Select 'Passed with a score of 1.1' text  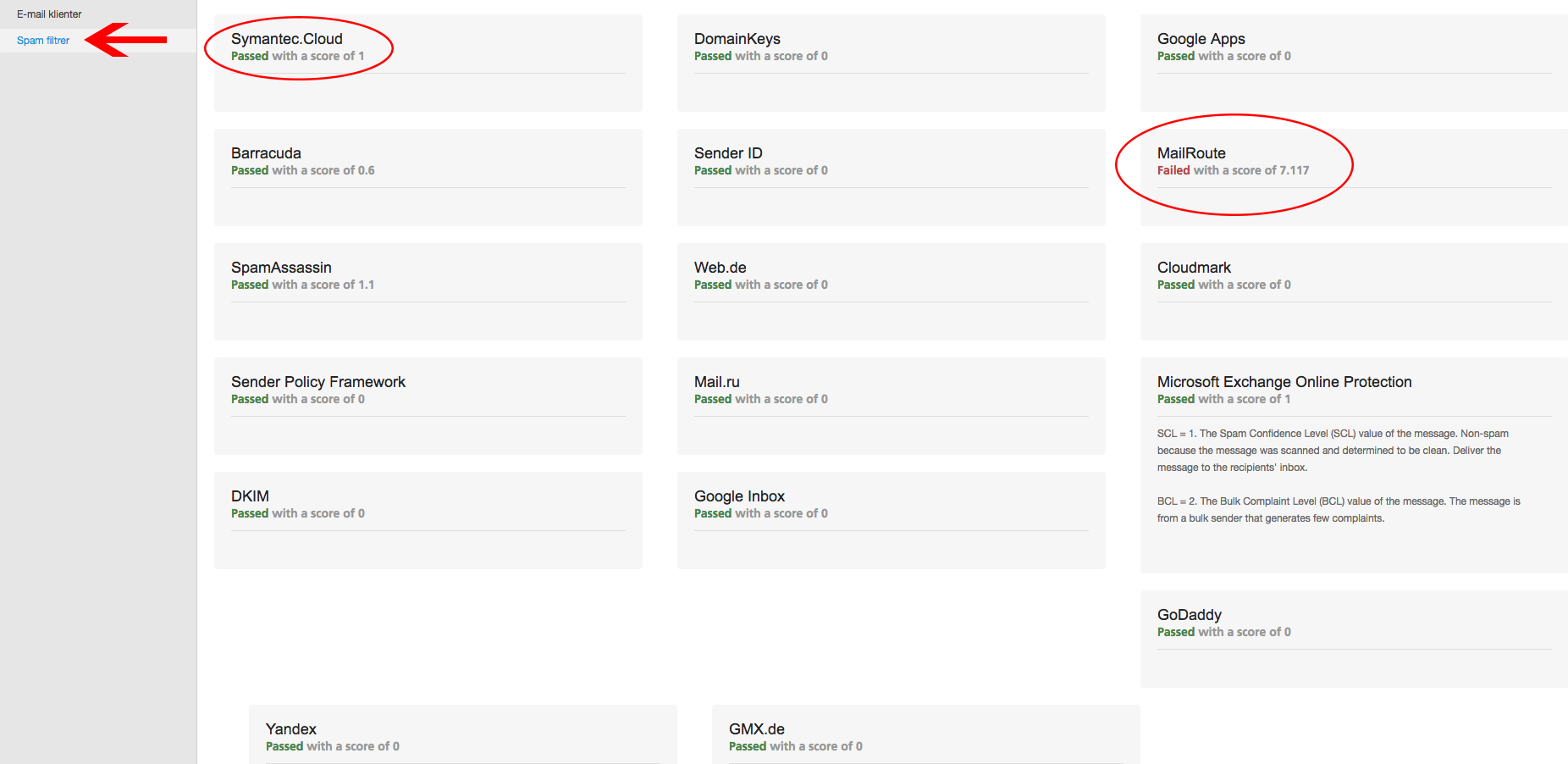[303, 285]
